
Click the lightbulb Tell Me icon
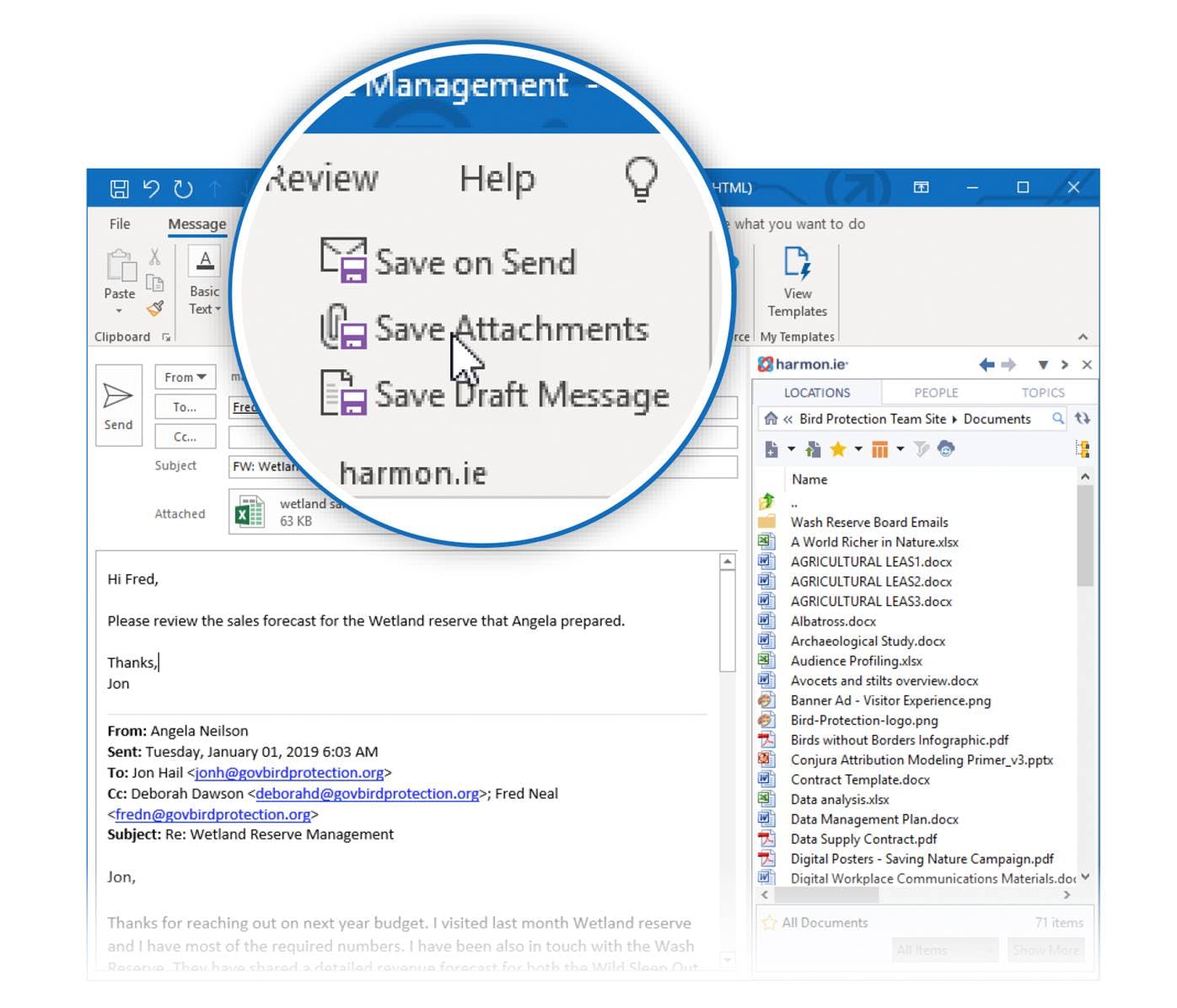coord(641,180)
